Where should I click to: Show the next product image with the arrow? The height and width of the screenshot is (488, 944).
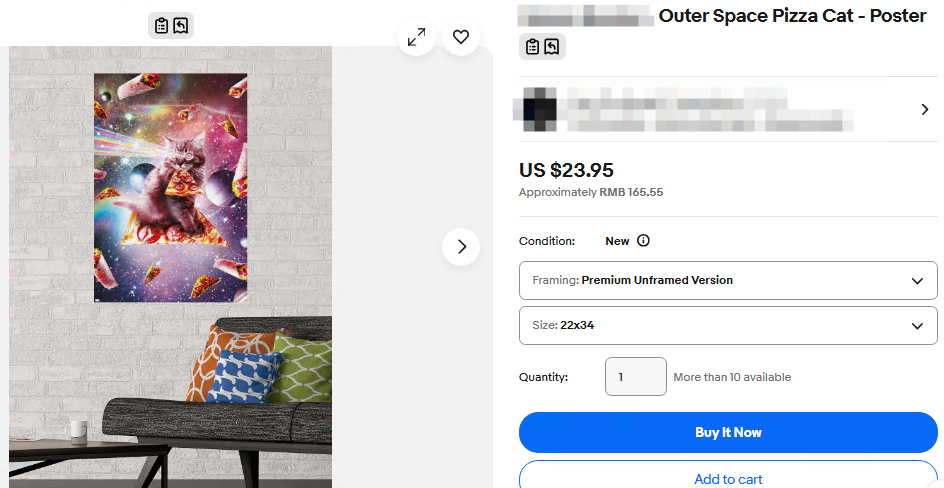point(461,247)
